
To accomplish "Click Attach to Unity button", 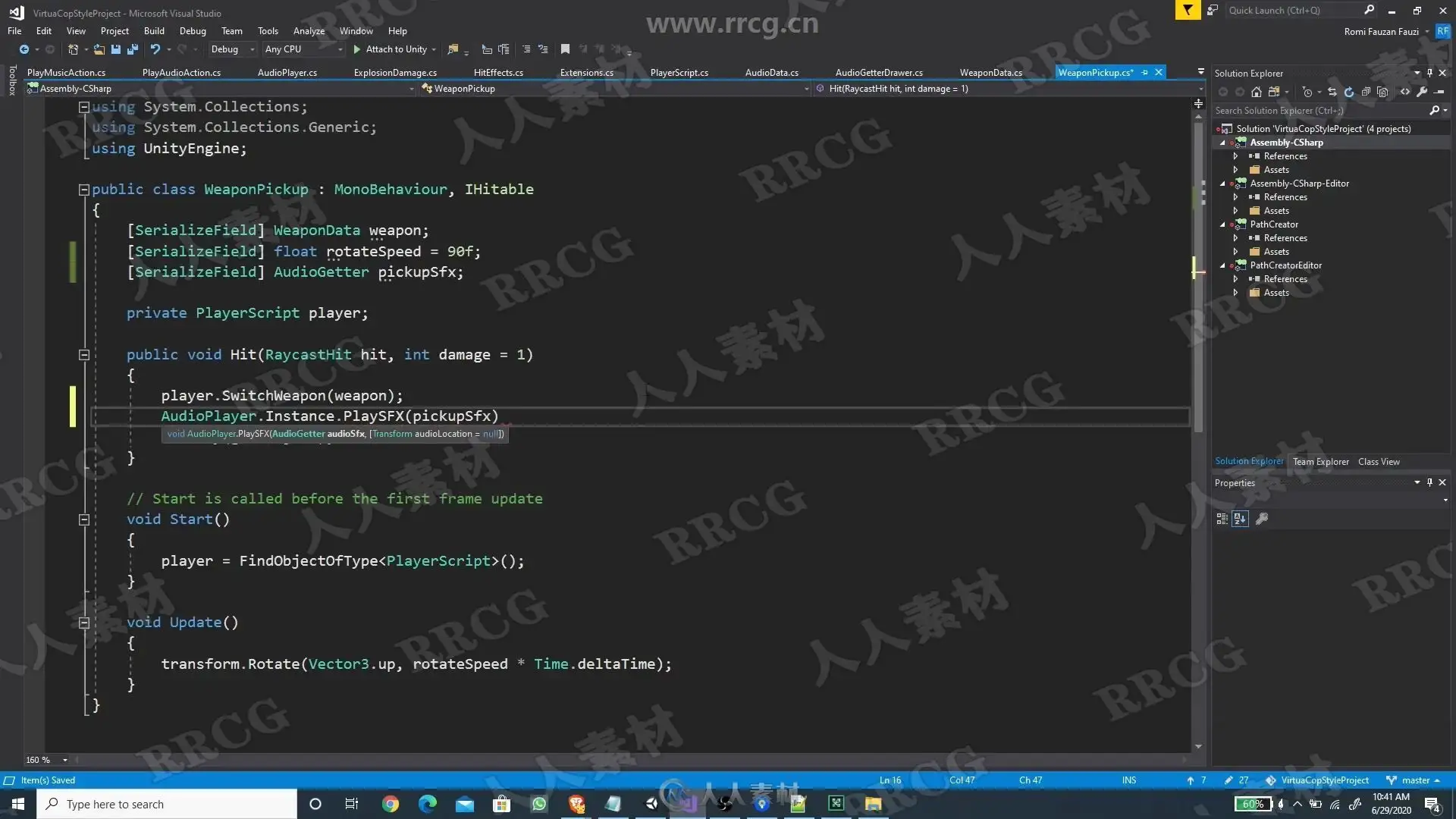I will (x=390, y=49).
